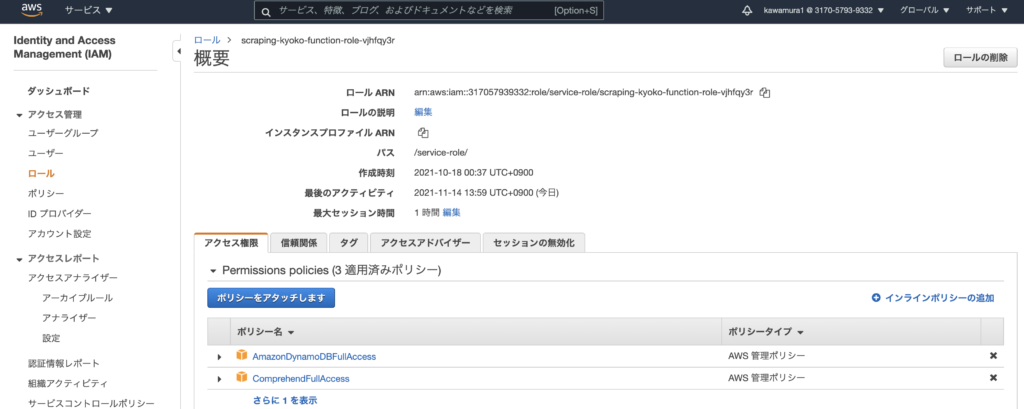This screenshot has width=1024, height=409.
Task: Open ID プロバイダー in the sidebar
Action: click(59, 214)
